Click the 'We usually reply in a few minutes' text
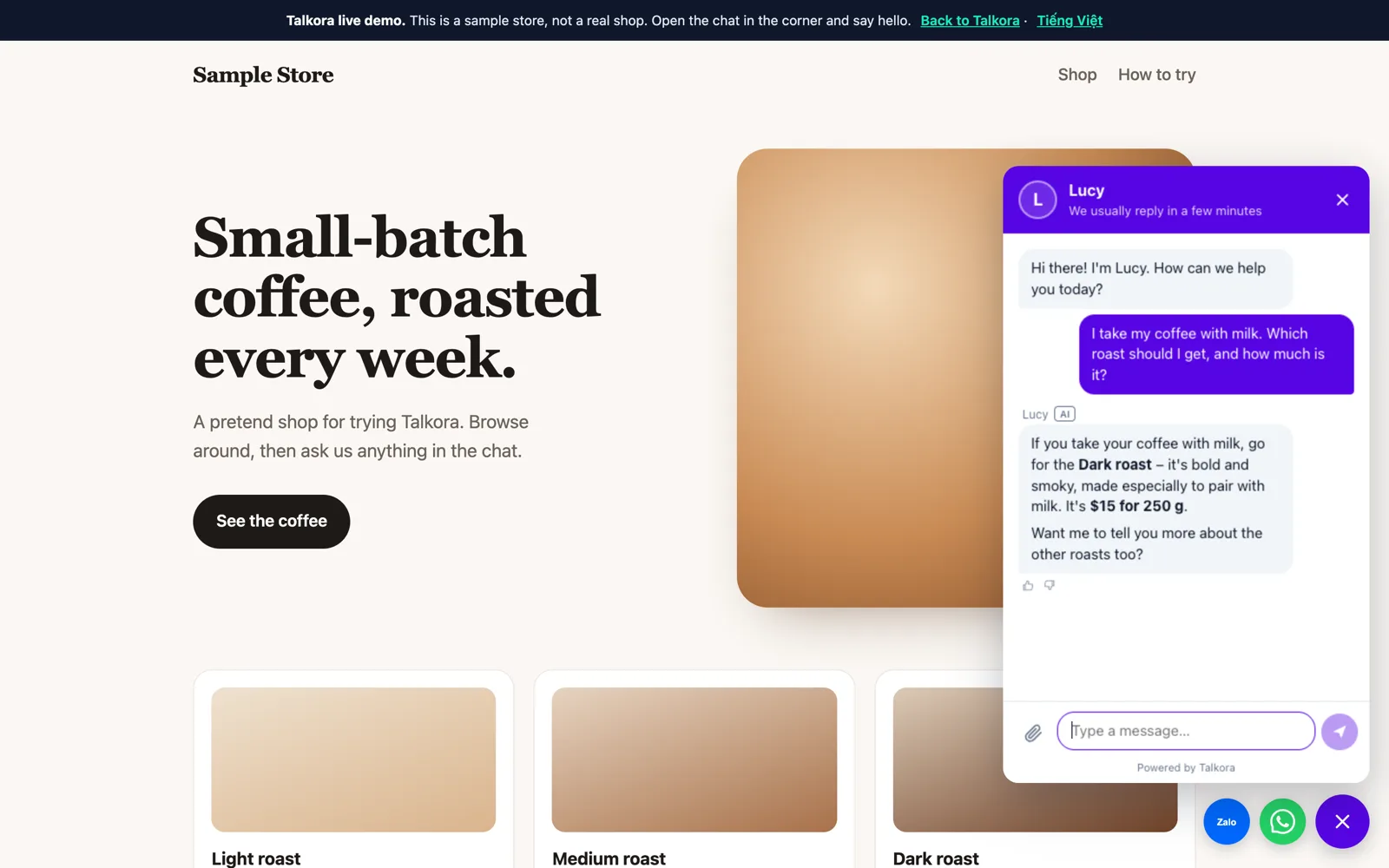Screen dimensions: 1389x868 [x=1165, y=211]
